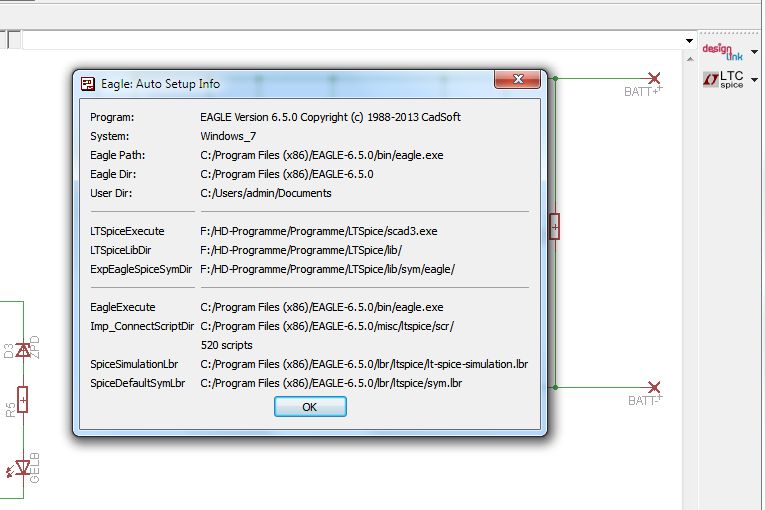Click the LTSpiceLibDir path value
This screenshot has width=765, height=510.
pos(301,250)
